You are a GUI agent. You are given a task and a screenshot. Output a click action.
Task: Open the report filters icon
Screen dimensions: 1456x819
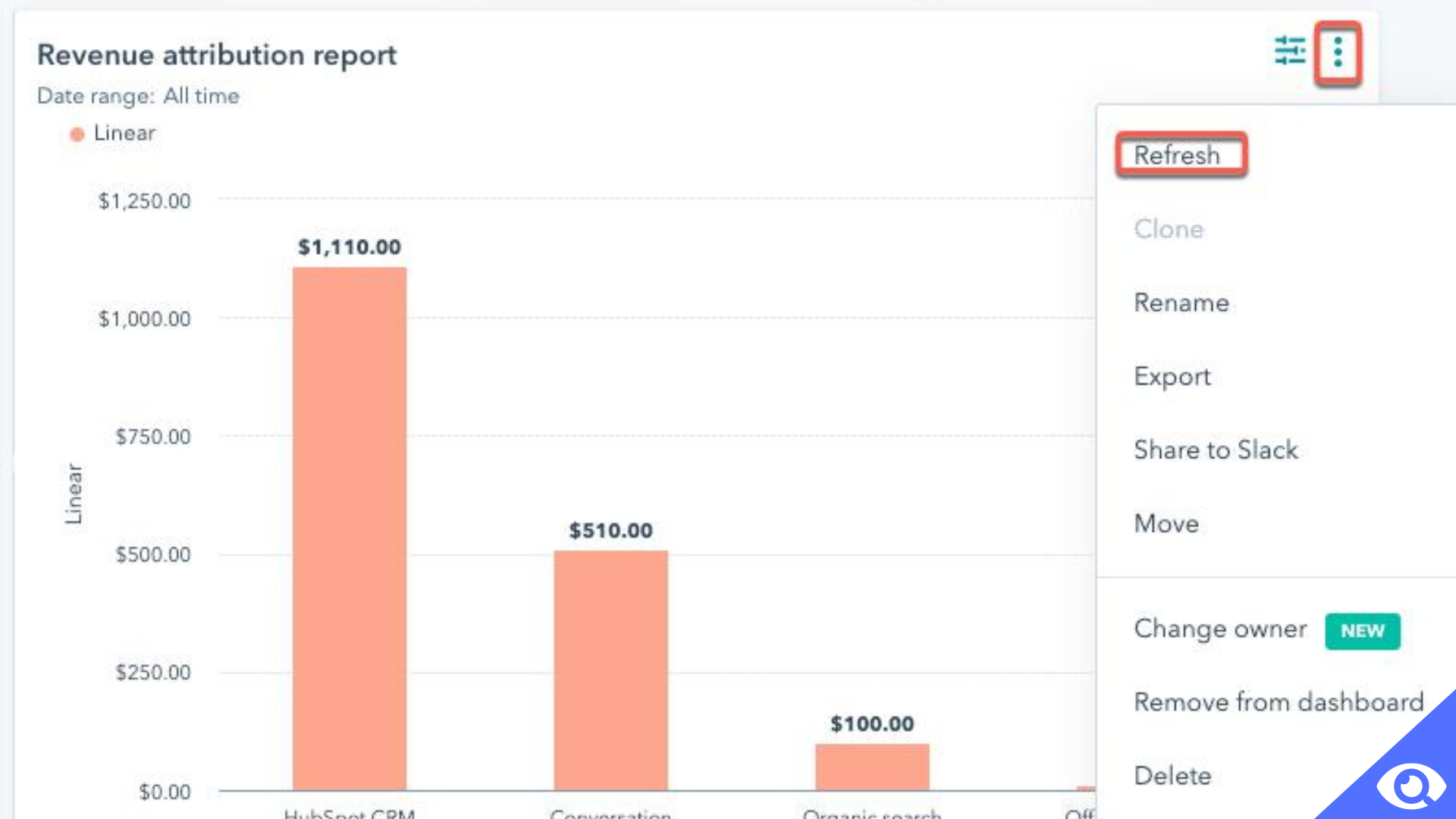pyautogui.click(x=1289, y=51)
